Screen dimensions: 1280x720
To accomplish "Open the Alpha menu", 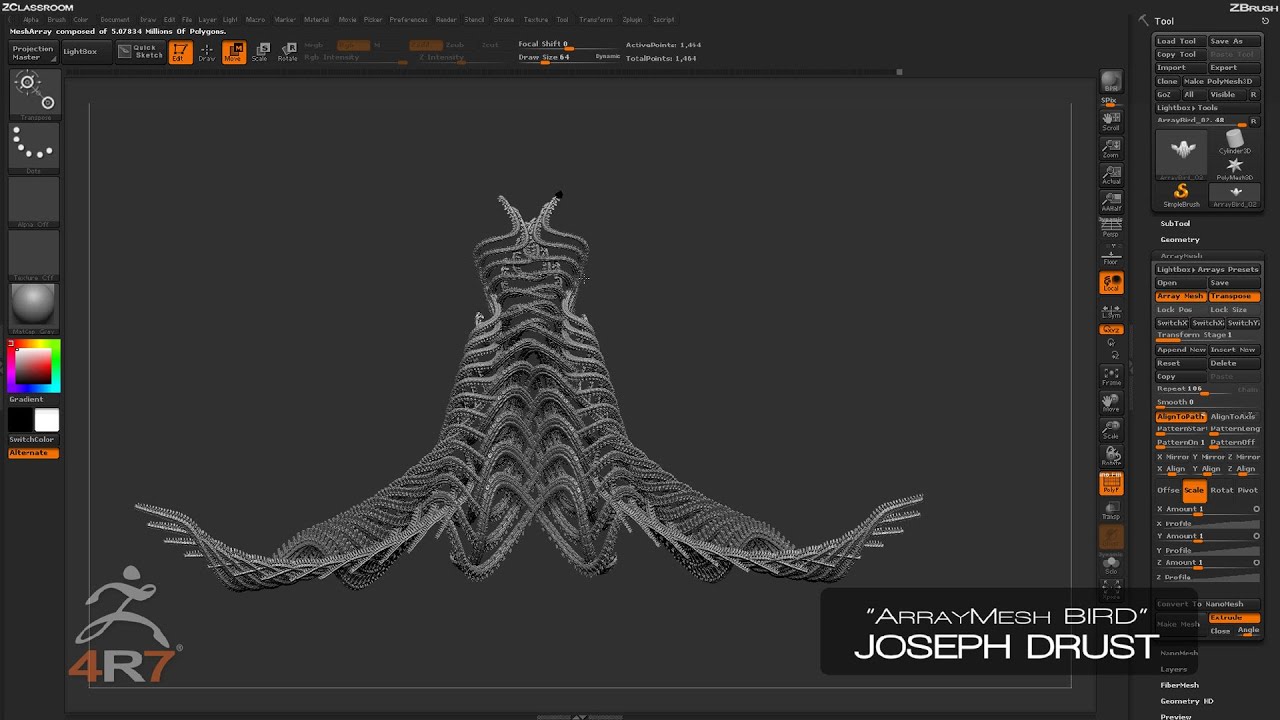I will [x=31, y=19].
